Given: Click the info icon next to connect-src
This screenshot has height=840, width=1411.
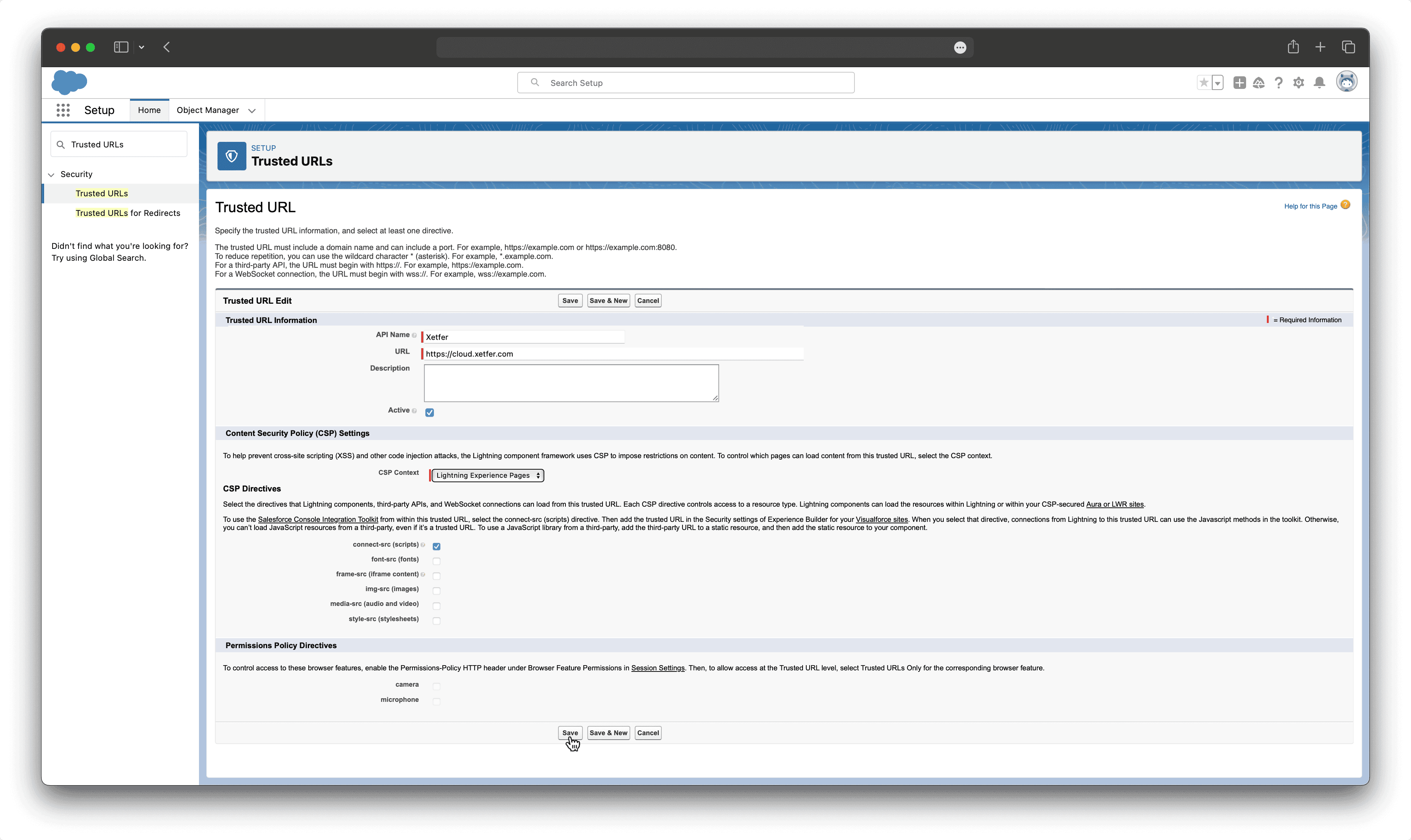Looking at the screenshot, I should (423, 545).
